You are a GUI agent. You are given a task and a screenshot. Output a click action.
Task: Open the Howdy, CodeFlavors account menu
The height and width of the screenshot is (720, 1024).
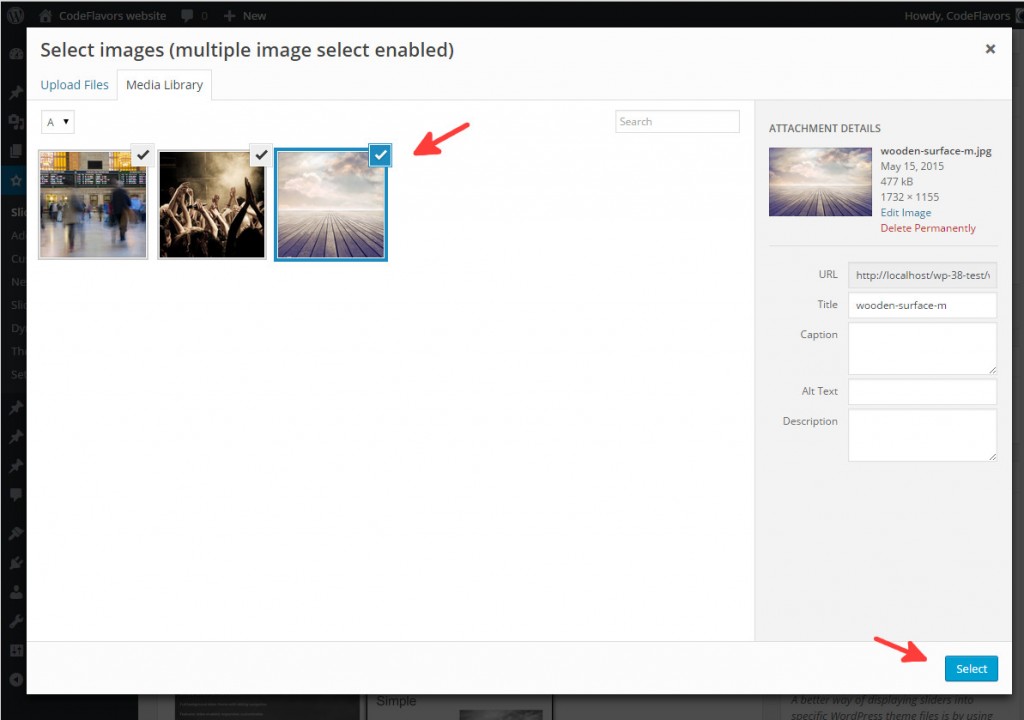click(x=960, y=15)
